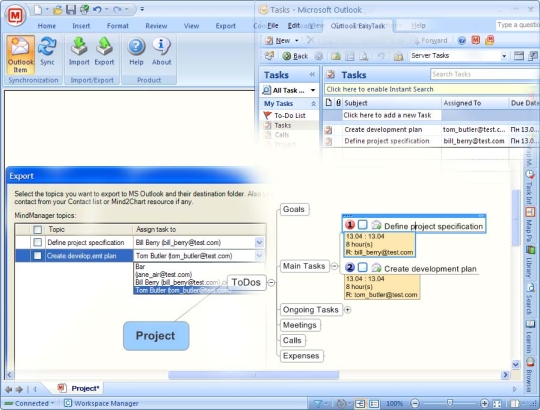Click the Search Tasks input field
Screen dimensions: 540x410
[x=485, y=74]
